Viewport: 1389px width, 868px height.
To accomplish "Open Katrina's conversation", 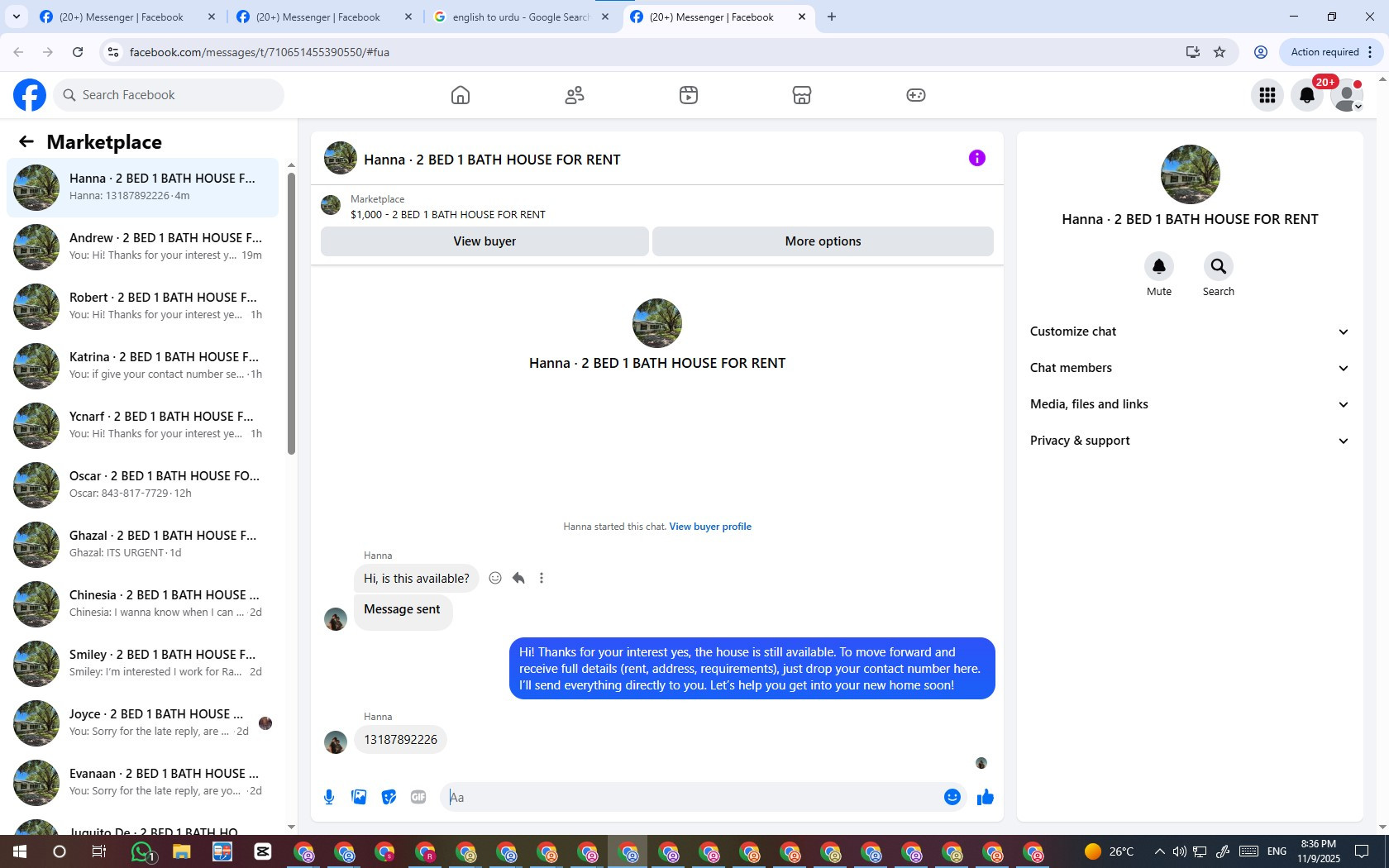I will [x=142, y=366].
